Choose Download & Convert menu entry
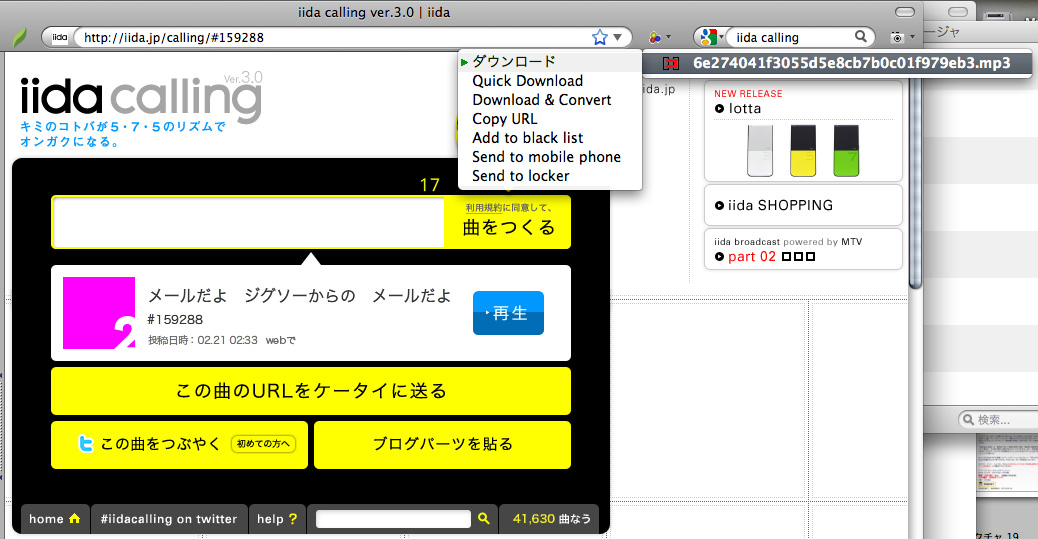Viewport: 1038px width, 539px height. point(549,100)
